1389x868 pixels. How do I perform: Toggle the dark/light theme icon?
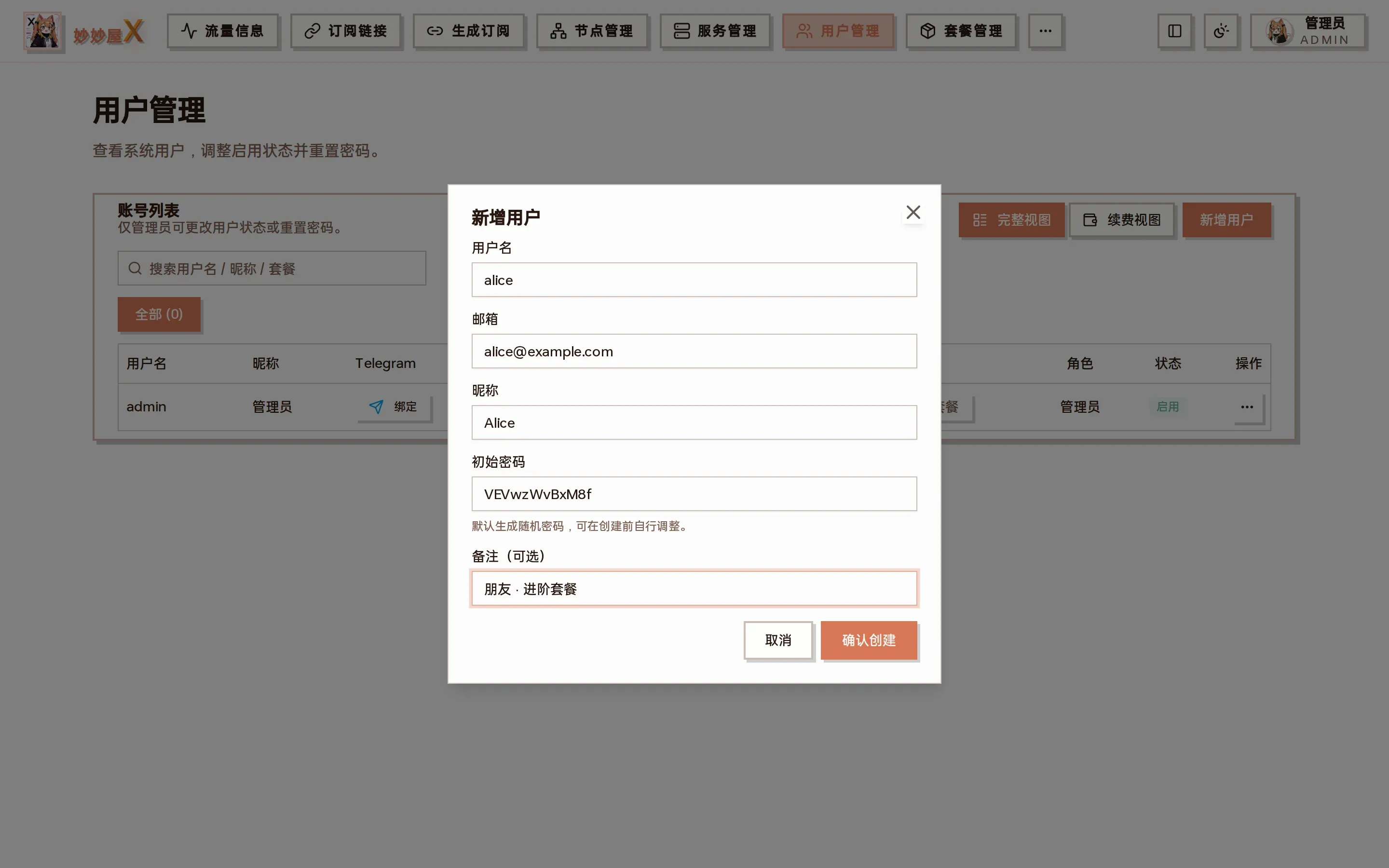1221,30
